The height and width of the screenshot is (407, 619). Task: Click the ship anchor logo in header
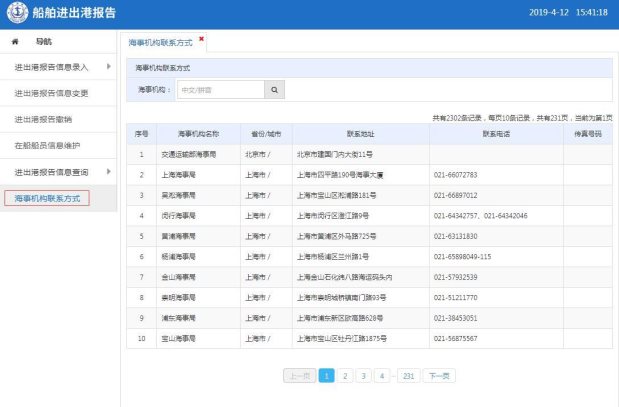(x=15, y=13)
